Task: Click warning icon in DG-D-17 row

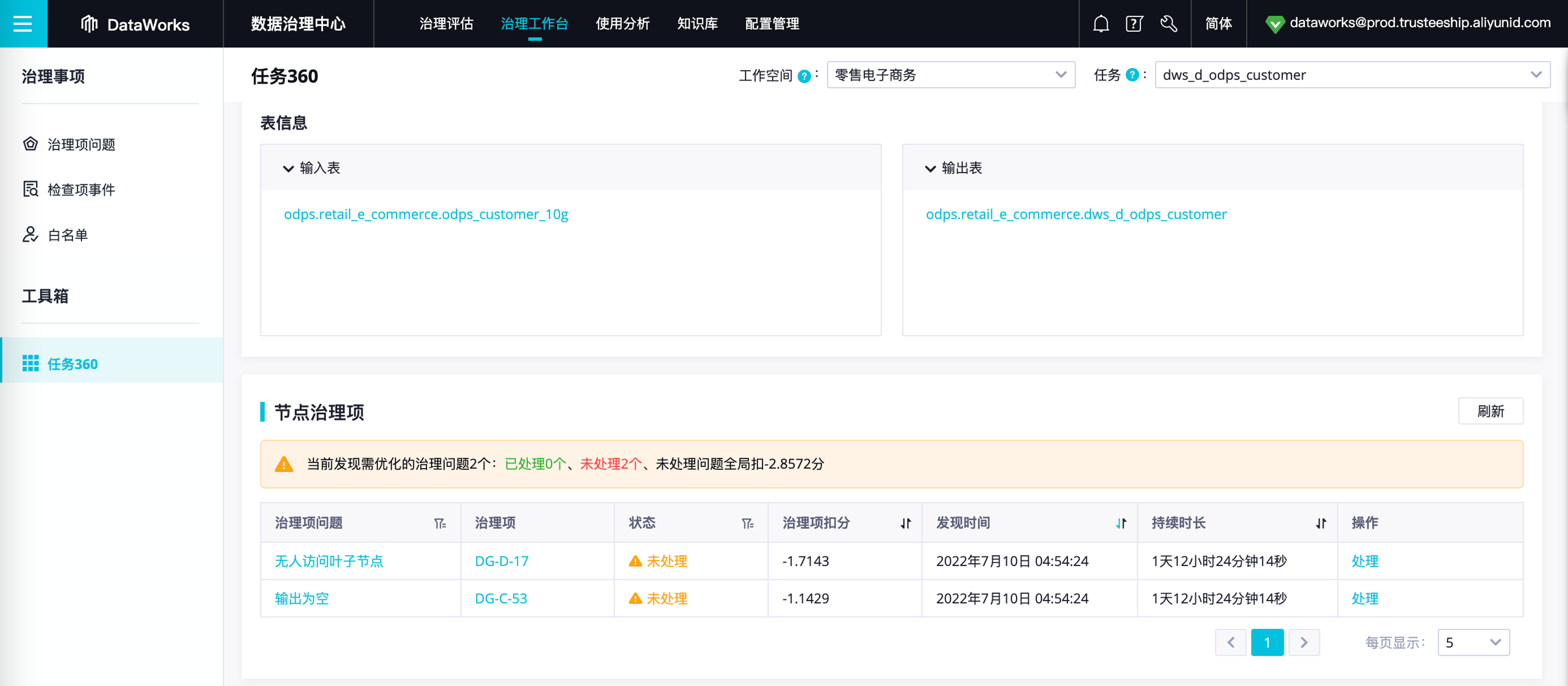Action: click(x=635, y=561)
